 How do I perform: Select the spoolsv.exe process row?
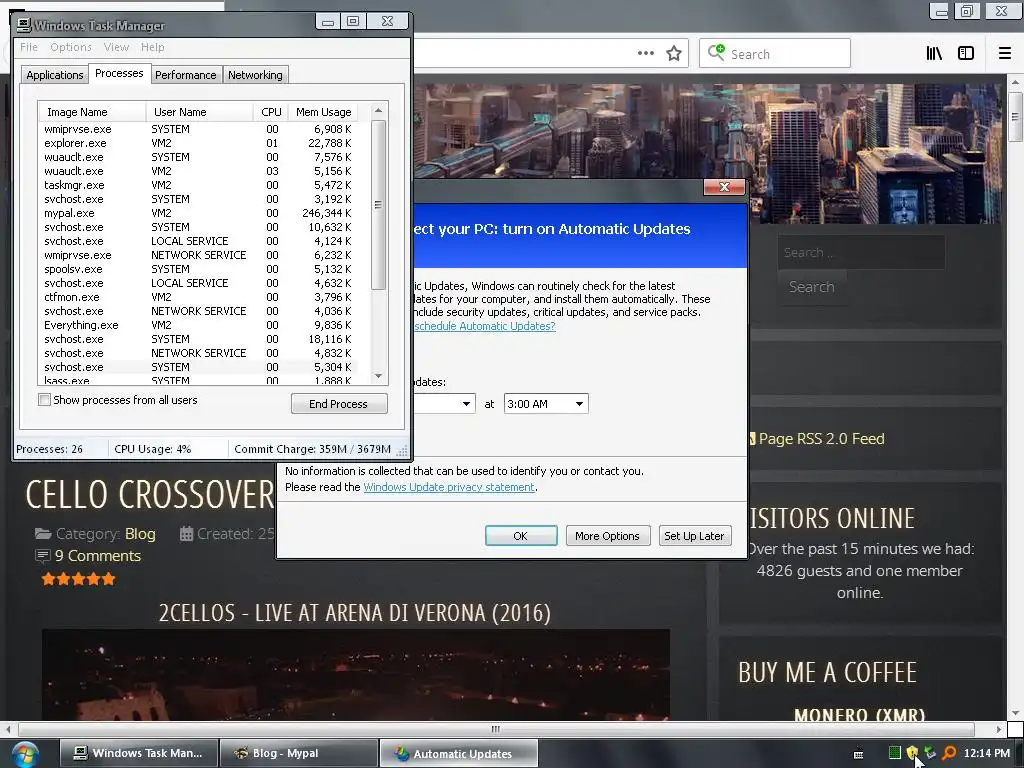(x=198, y=269)
